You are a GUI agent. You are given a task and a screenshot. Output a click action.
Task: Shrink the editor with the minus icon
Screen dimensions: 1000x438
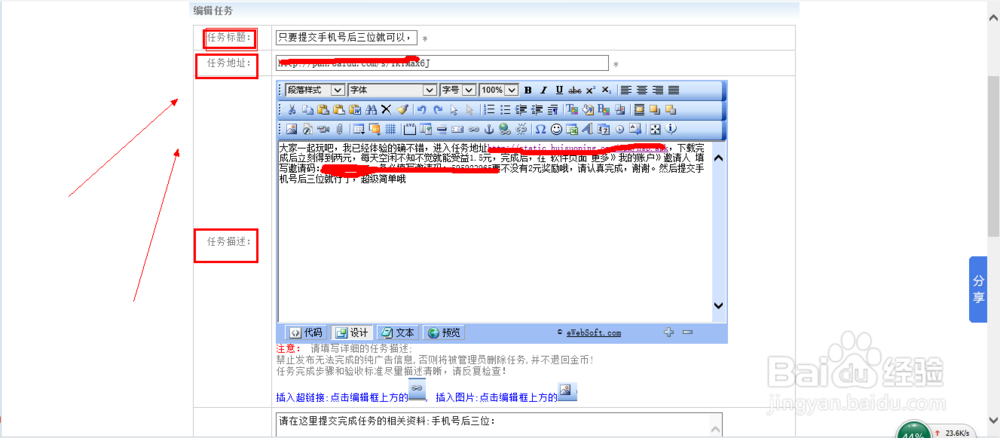coord(687,332)
